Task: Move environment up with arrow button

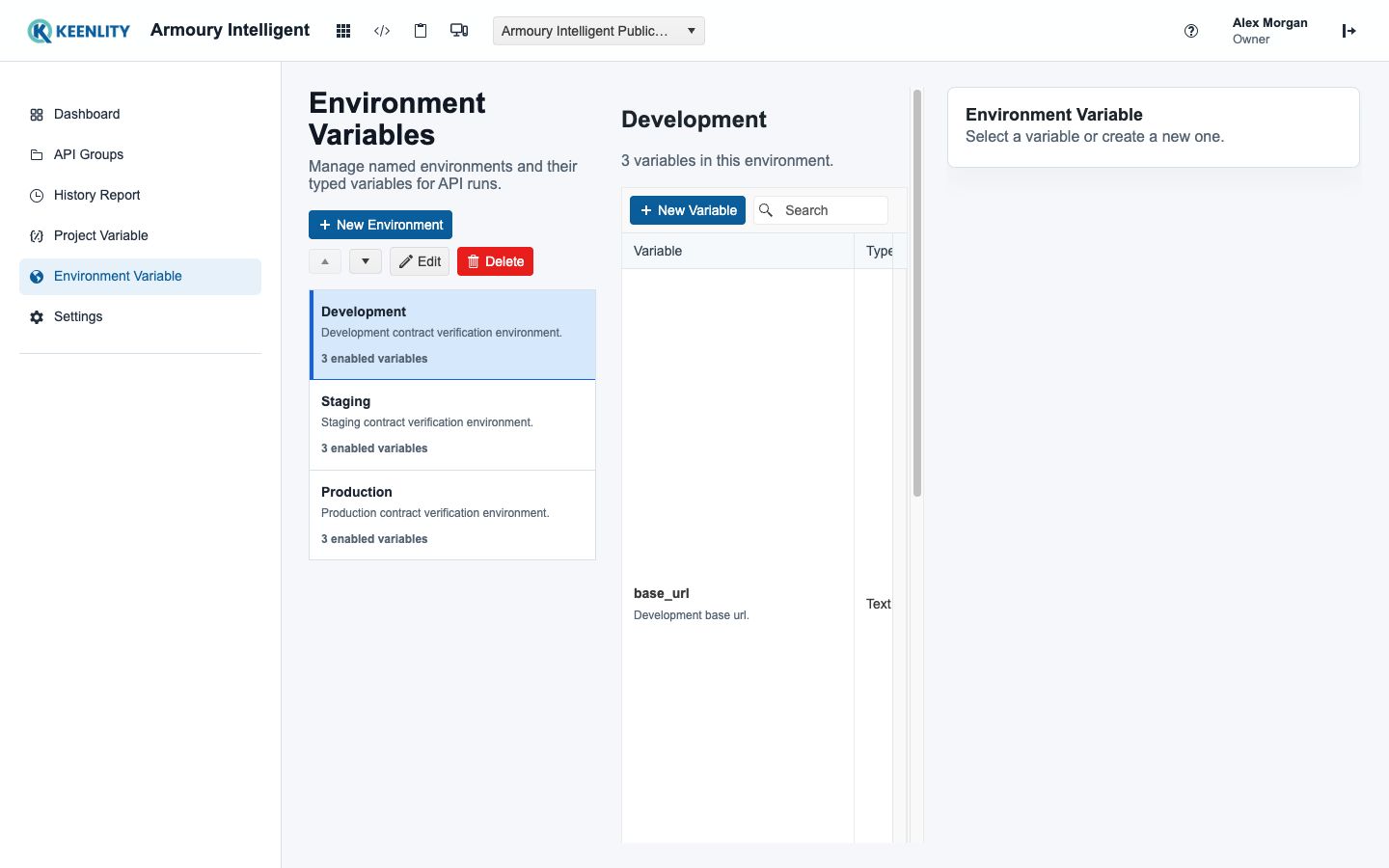Action: 325,261
